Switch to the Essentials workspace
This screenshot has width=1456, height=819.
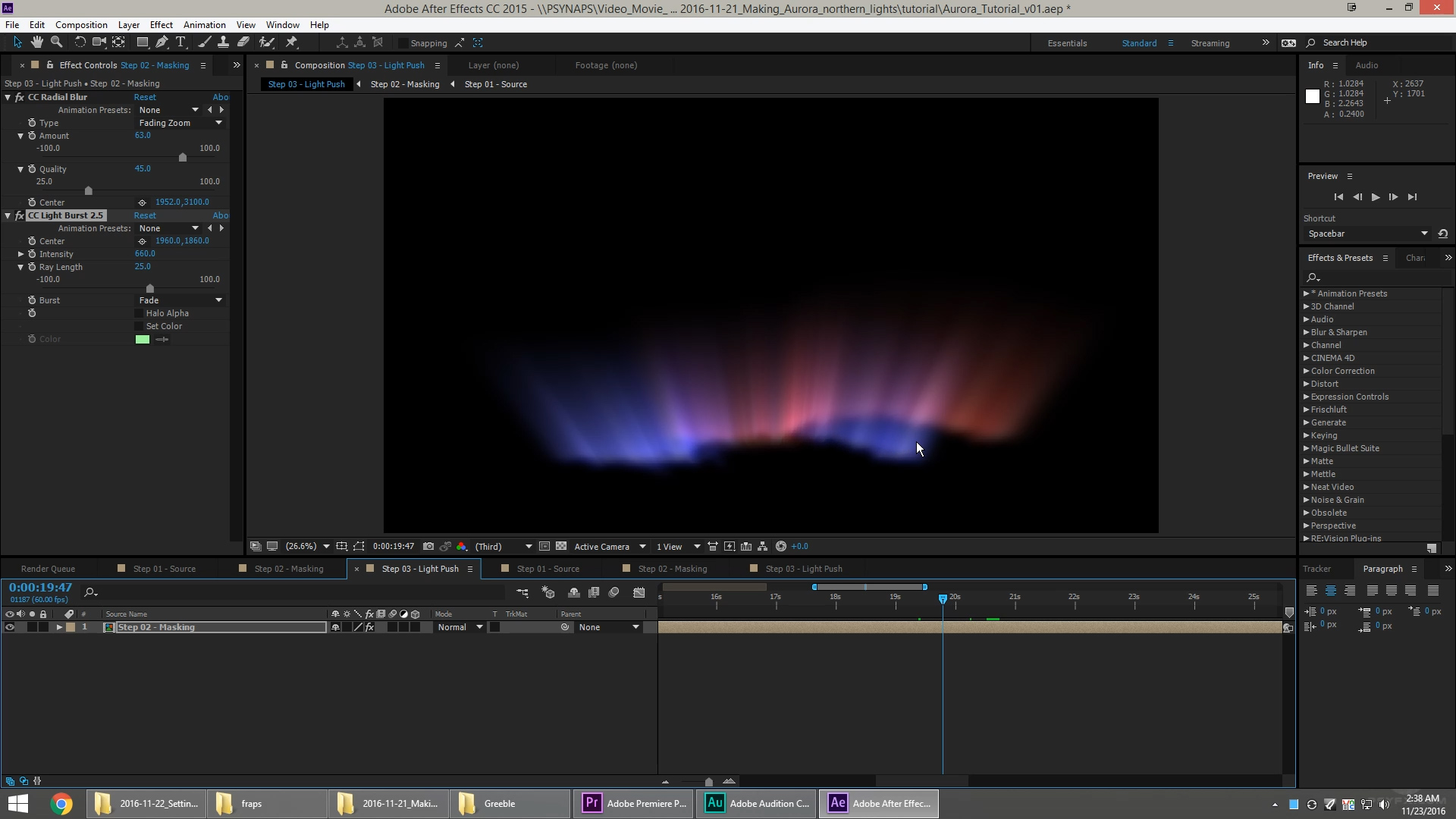click(x=1067, y=43)
